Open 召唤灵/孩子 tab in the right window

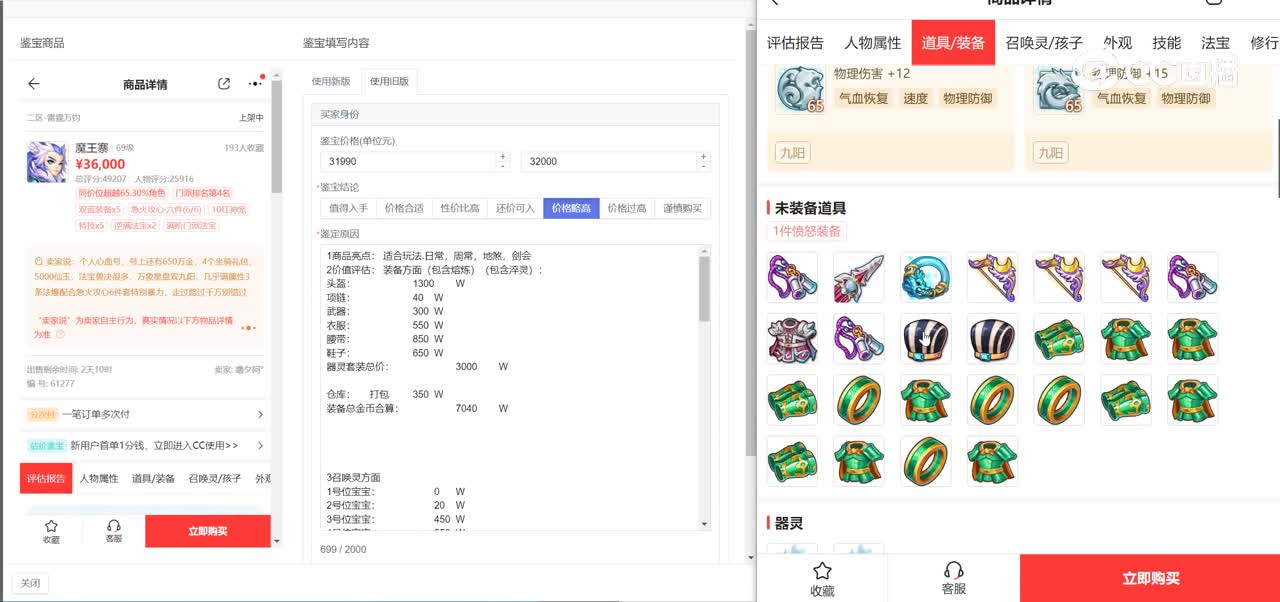[1044, 42]
